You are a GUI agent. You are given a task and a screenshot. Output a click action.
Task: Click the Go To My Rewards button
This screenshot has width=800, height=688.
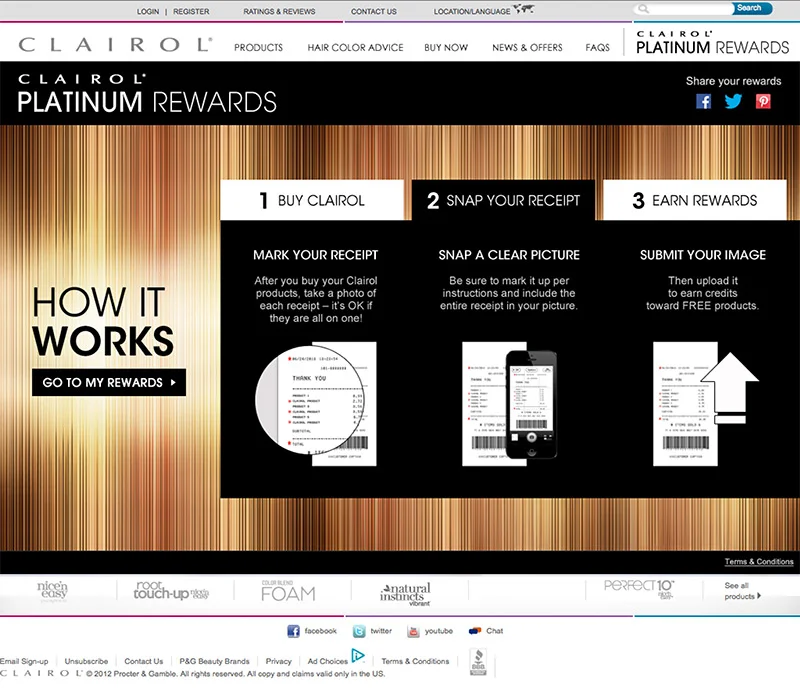tap(109, 382)
